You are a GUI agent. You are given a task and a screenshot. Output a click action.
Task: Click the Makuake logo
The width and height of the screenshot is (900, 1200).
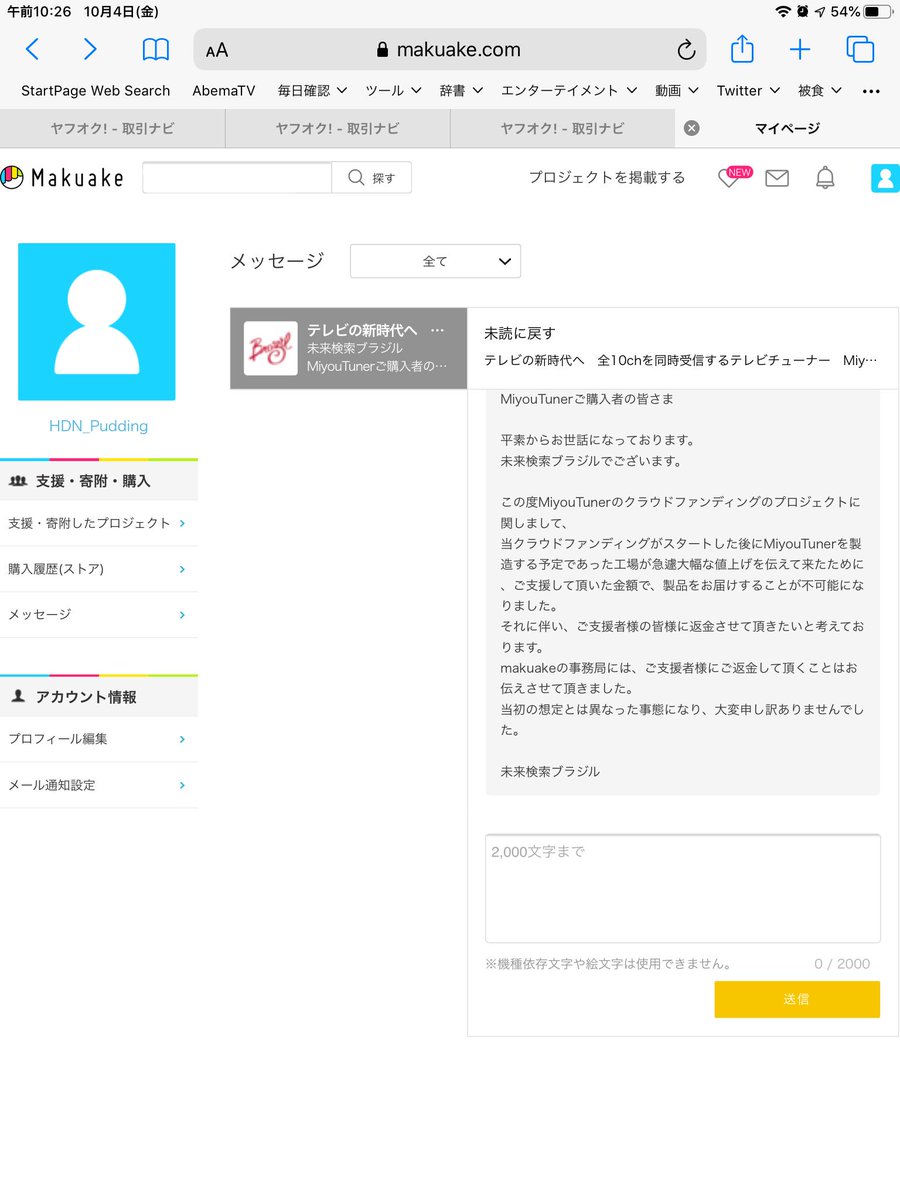tap(63, 178)
